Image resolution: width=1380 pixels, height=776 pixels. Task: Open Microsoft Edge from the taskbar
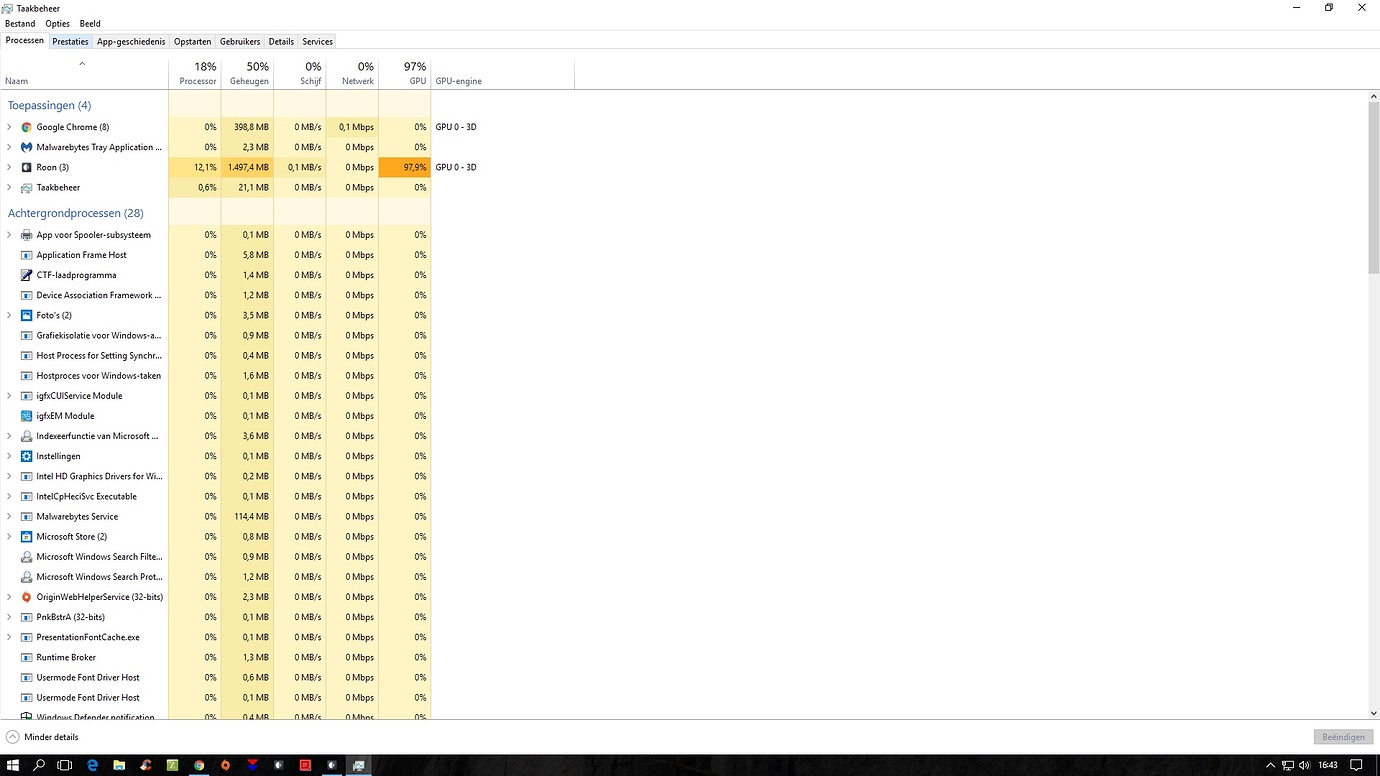(x=92, y=765)
